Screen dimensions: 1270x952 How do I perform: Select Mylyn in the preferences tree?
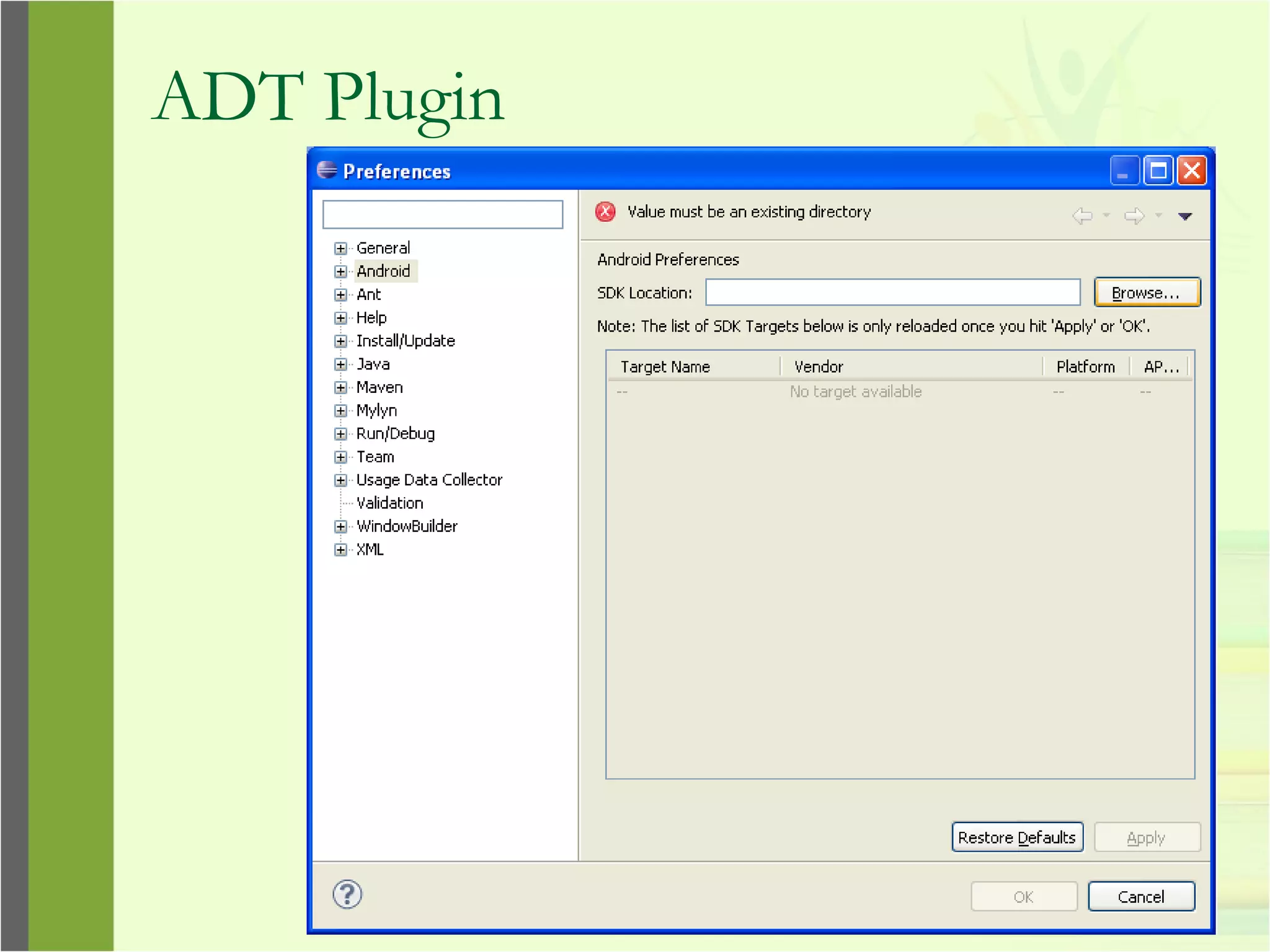(x=376, y=410)
